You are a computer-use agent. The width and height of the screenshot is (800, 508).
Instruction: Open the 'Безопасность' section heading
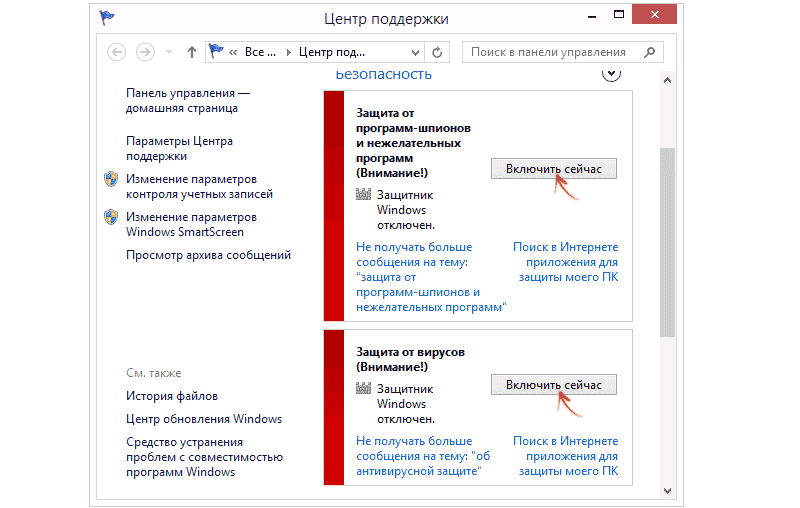click(383, 74)
